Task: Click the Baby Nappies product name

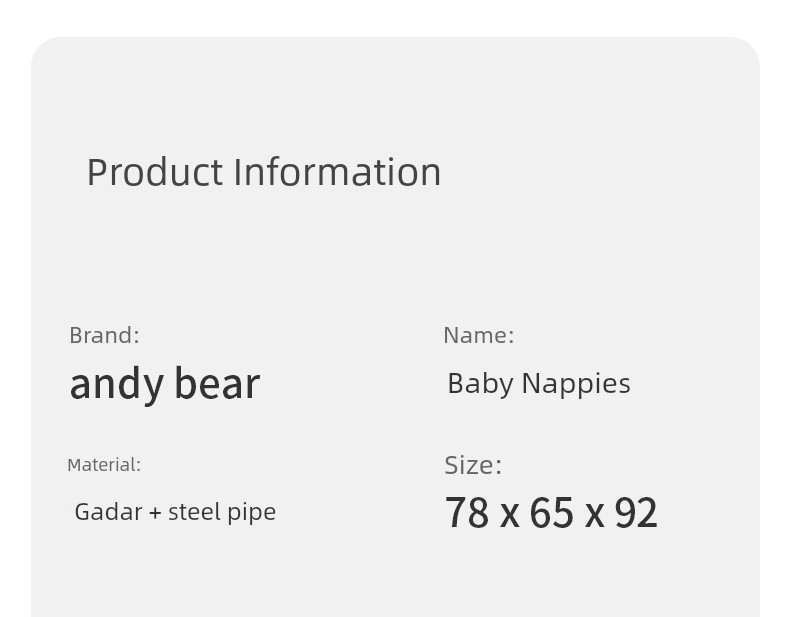Action: tap(539, 385)
